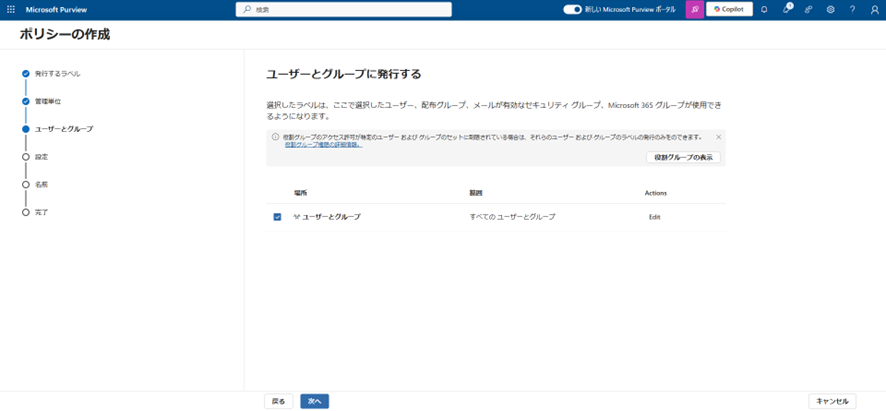Click the 役割グループの表示 button
The height and width of the screenshot is (411, 886).
(x=683, y=157)
